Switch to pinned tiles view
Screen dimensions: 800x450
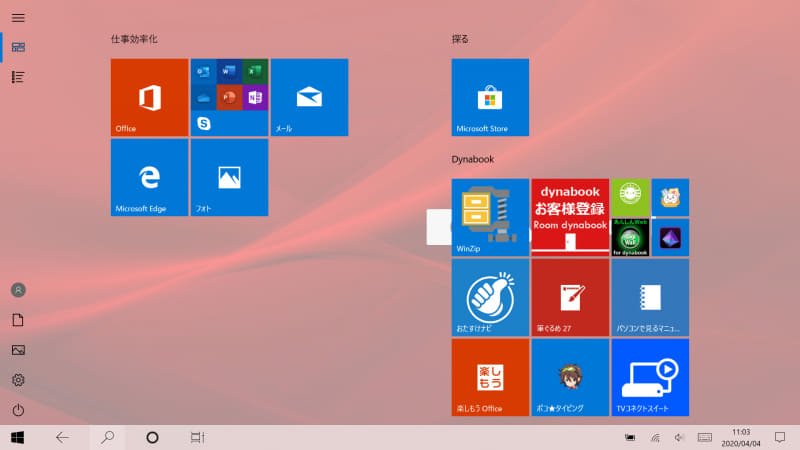pos(18,47)
